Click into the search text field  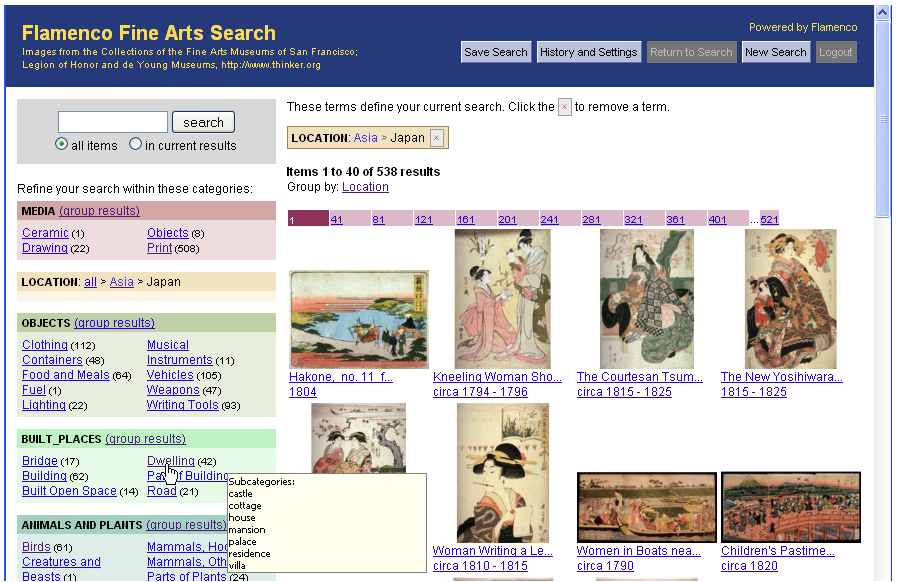(113, 122)
